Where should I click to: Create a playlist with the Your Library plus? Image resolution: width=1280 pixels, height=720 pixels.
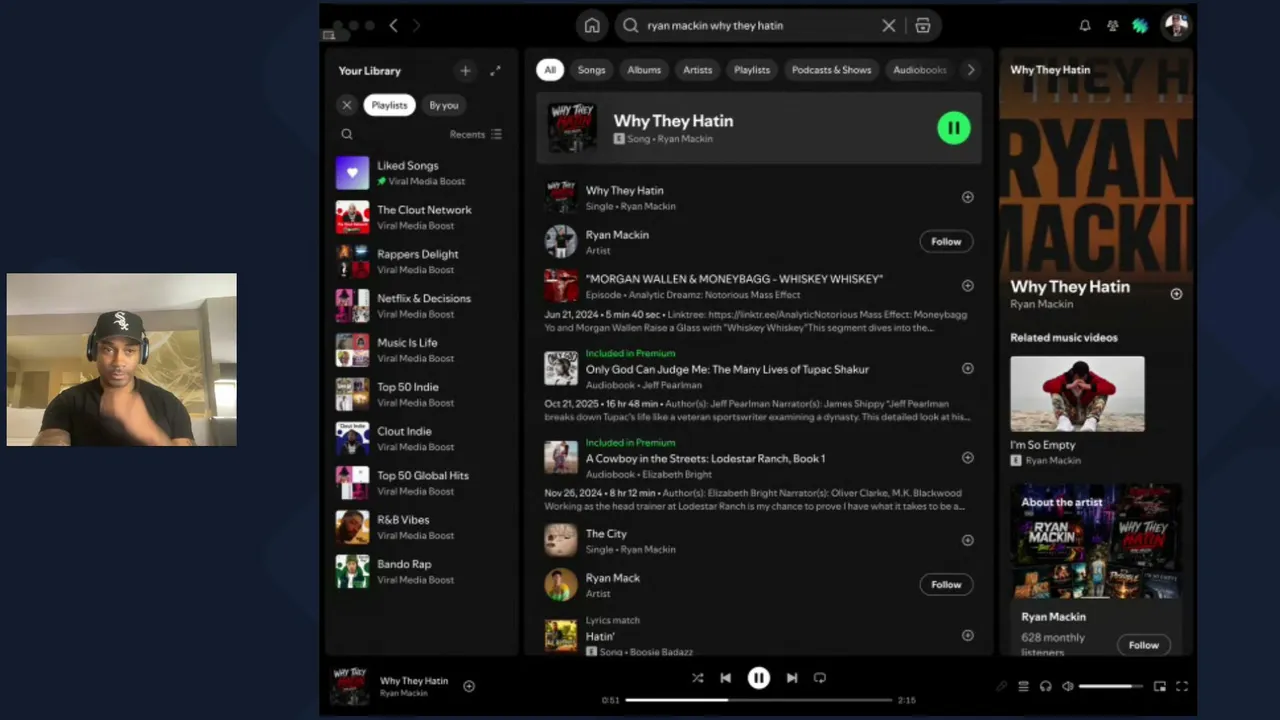pyautogui.click(x=465, y=71)
